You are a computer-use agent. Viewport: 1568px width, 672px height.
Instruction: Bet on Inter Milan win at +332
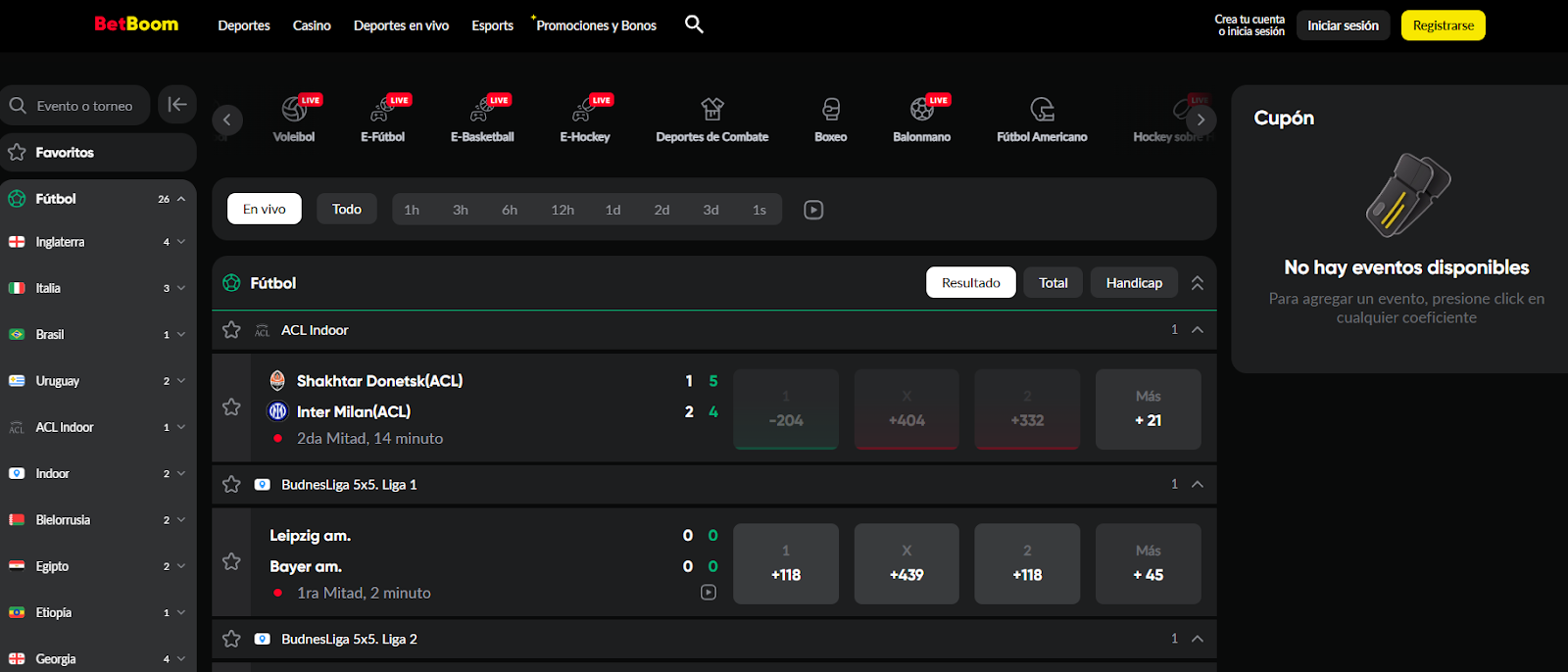[x=1027, y=409]
